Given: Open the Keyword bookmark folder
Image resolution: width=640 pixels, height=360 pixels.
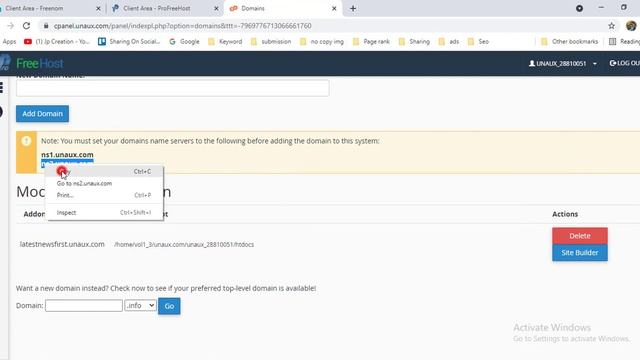Looking at the screenshot, I should coord(225,42).
